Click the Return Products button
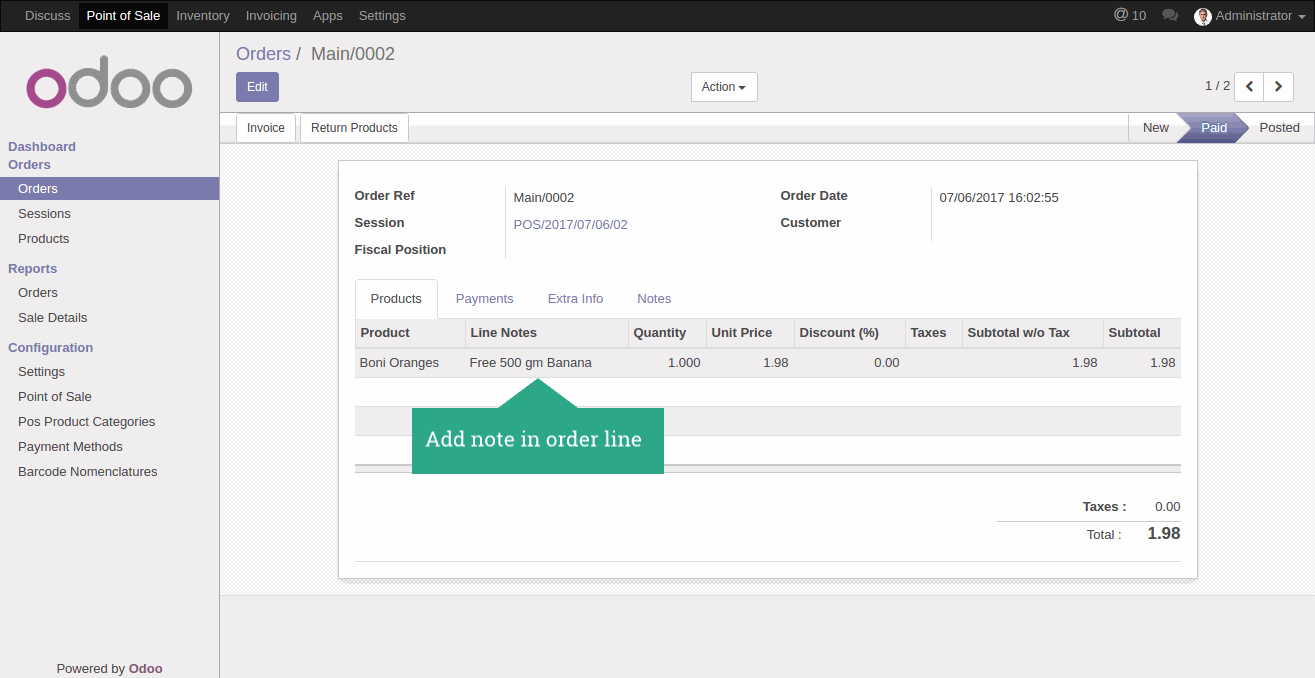Viewport: 1315px width, 678px height. (354, 128)
